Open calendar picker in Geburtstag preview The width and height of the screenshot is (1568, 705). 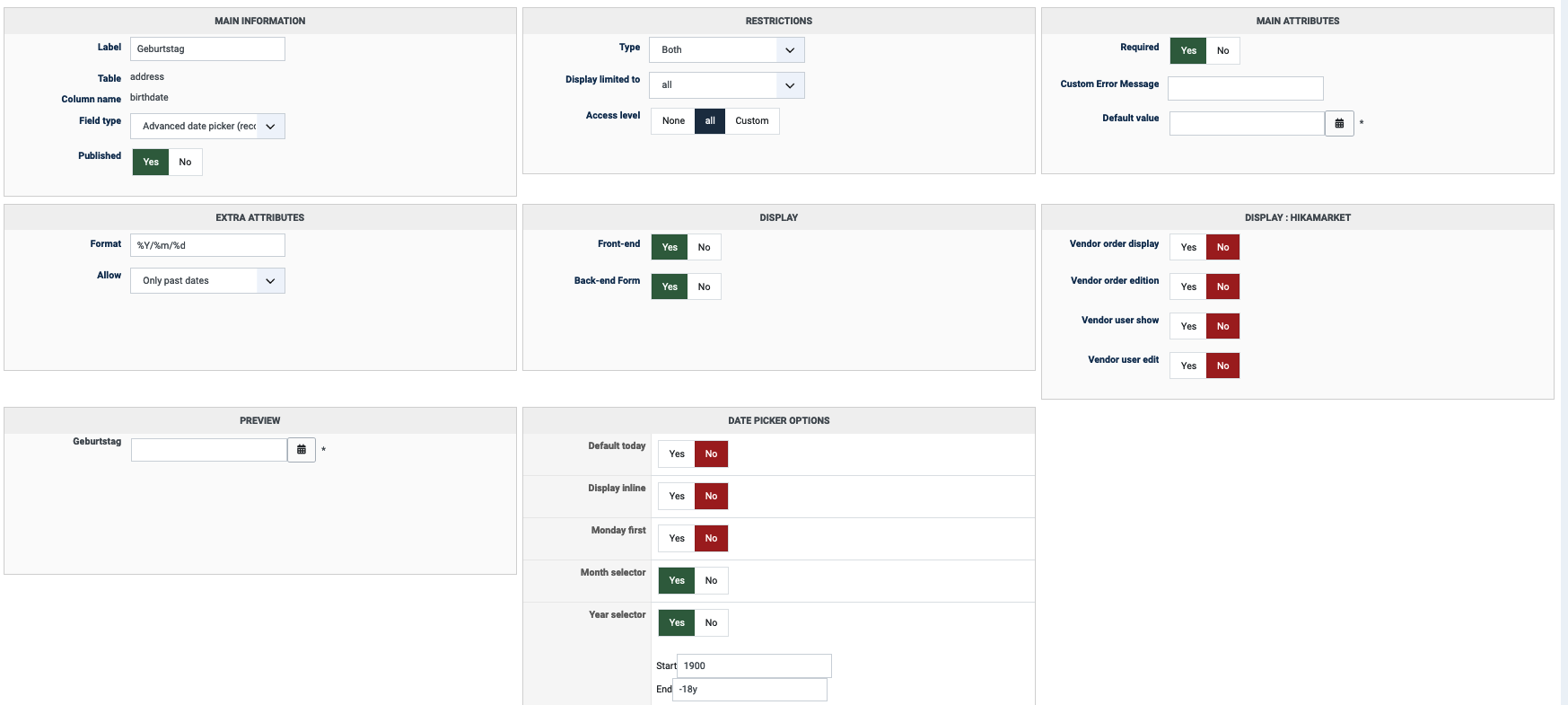302,449
